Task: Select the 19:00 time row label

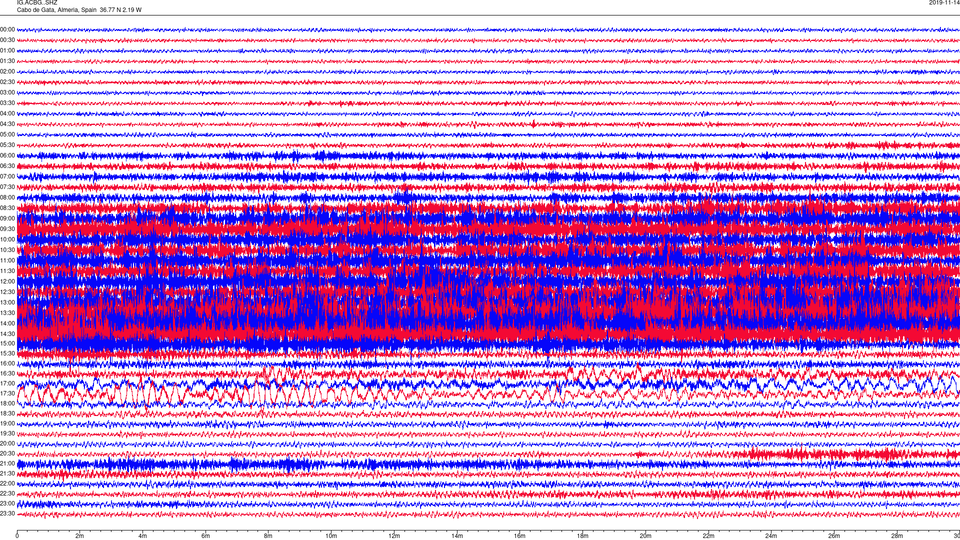Action: tap(7, 423)
